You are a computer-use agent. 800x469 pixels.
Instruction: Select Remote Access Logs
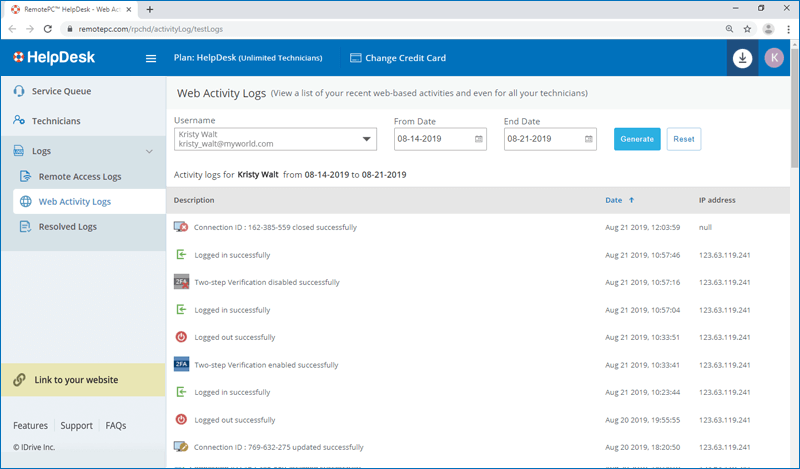pyautogui.click(x=80, y=177)
